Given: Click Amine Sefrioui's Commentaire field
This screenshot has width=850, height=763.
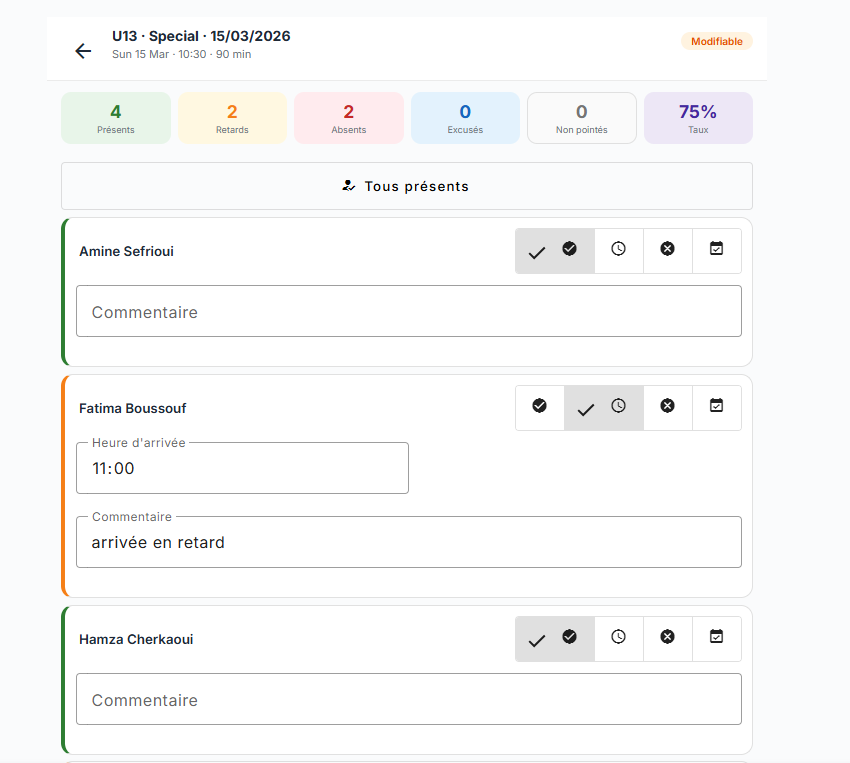Looking at the screenshot, I should pos(408,312).
